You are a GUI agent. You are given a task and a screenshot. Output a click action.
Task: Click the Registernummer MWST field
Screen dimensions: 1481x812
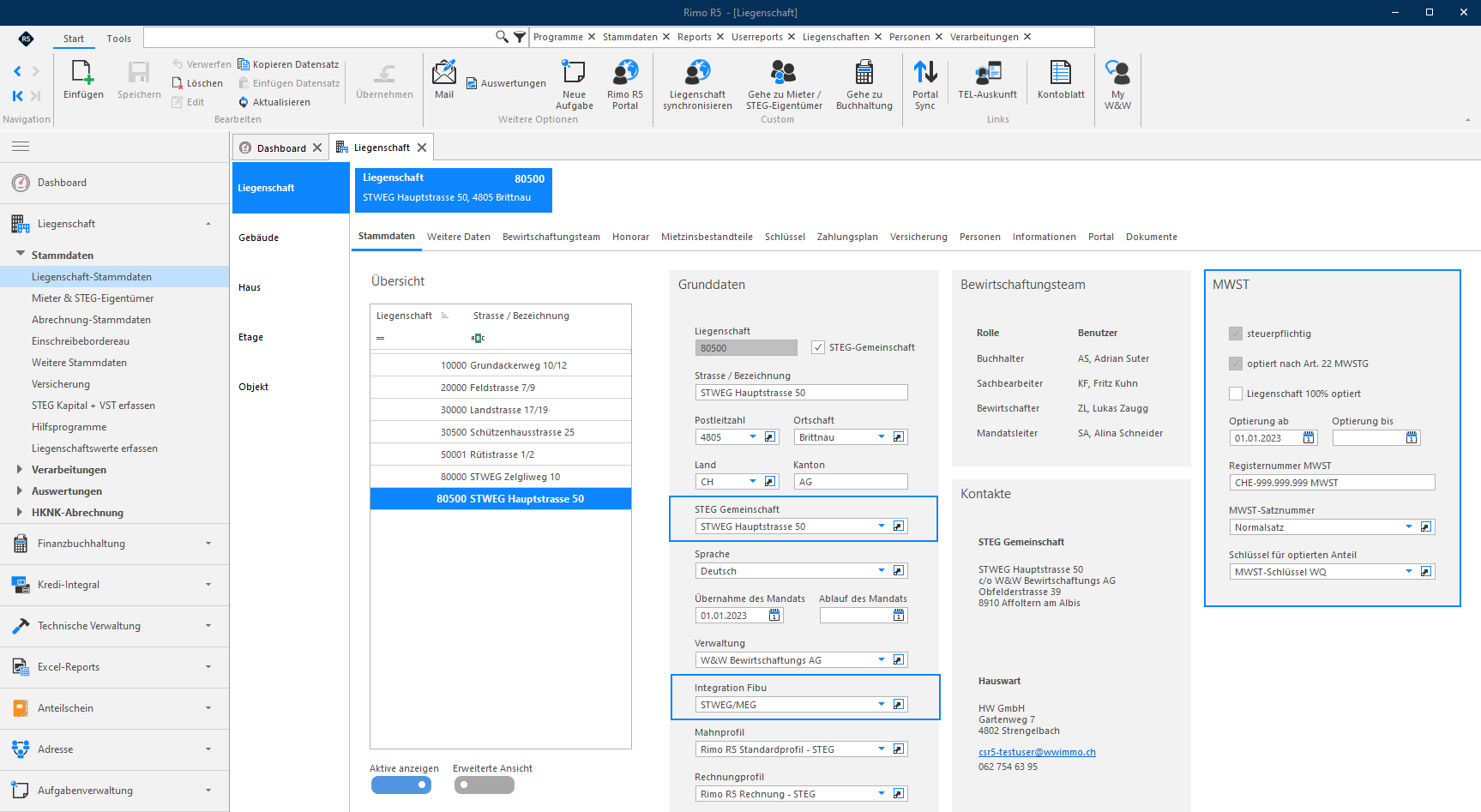1332,483
